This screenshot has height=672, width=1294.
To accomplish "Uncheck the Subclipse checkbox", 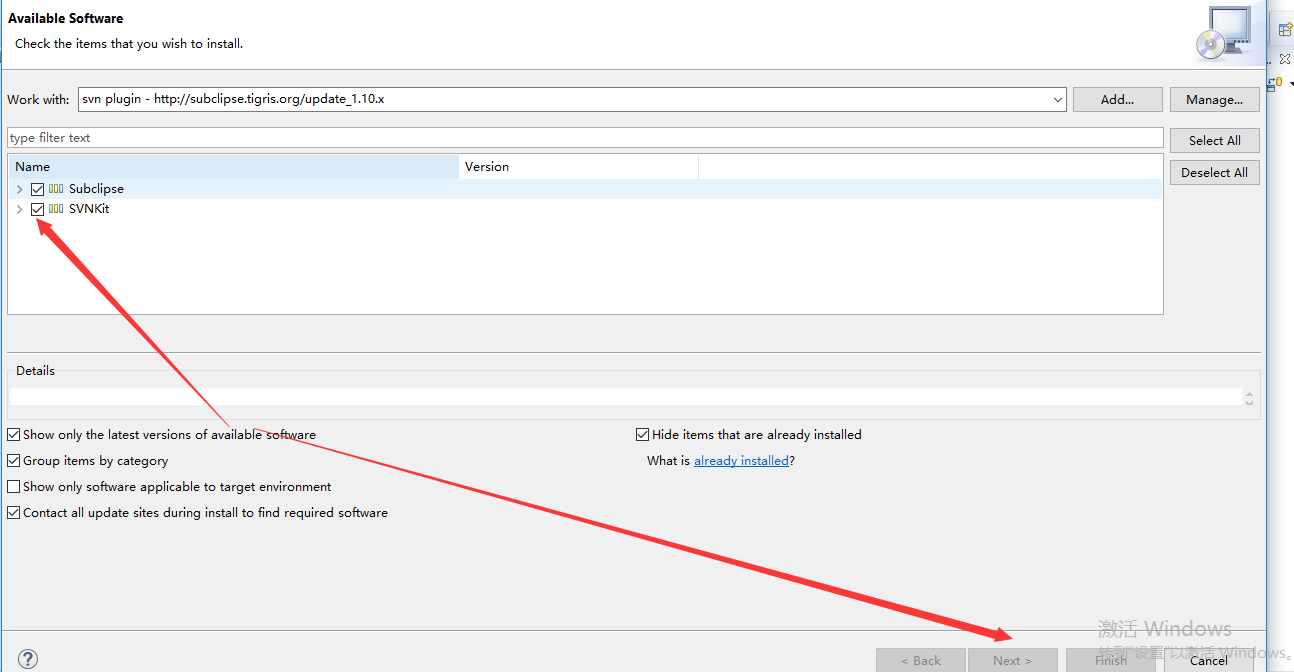I will (37, 189).
